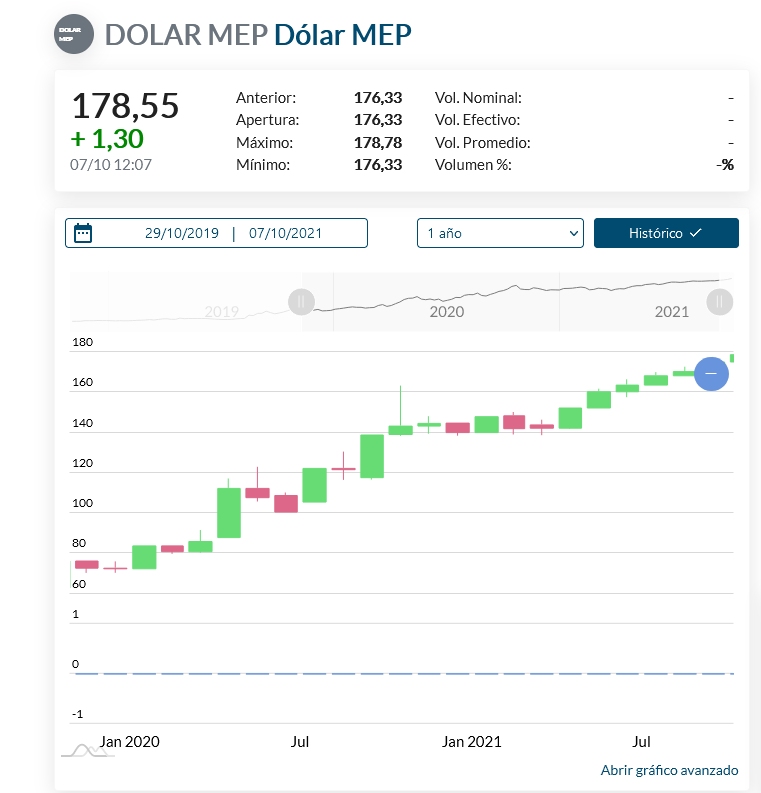This screenshot has width=761, height=793.
Task: Click the blue minus circle on chart
Action: [x=711, y=373]
